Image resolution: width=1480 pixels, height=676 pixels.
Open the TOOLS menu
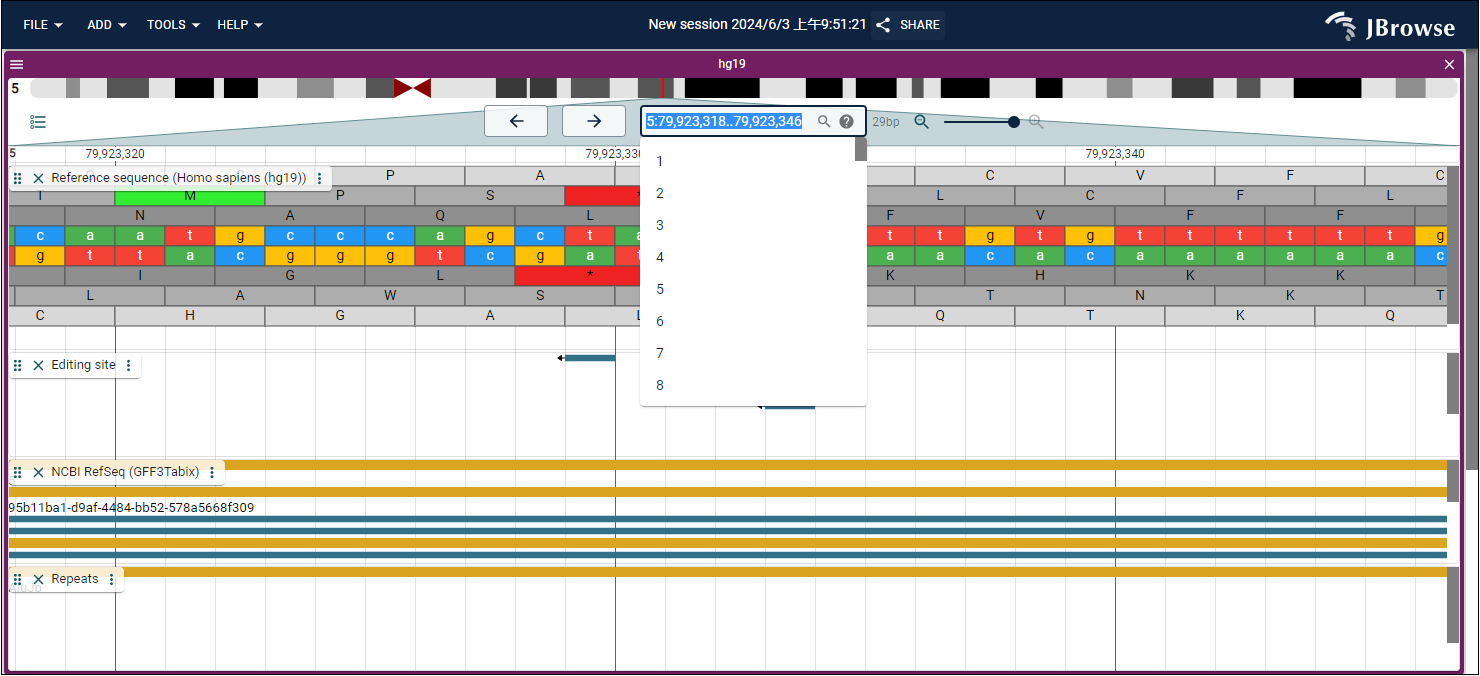pos(173,25)
